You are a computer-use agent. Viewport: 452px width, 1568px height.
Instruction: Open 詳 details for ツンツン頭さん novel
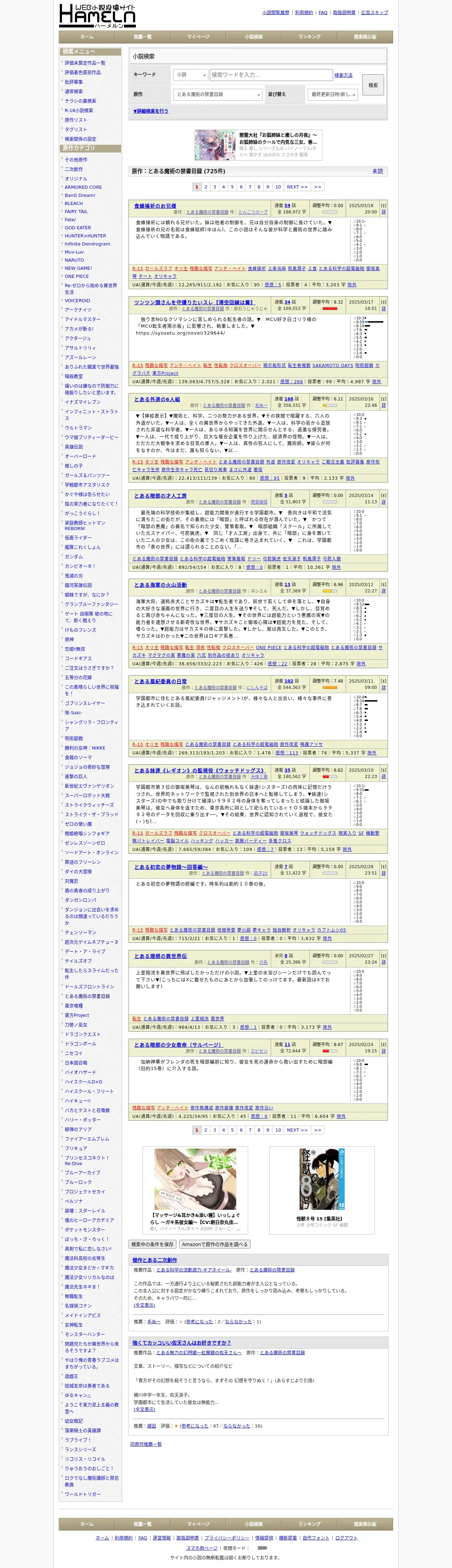pyautogui.click(x=383, y=308)
